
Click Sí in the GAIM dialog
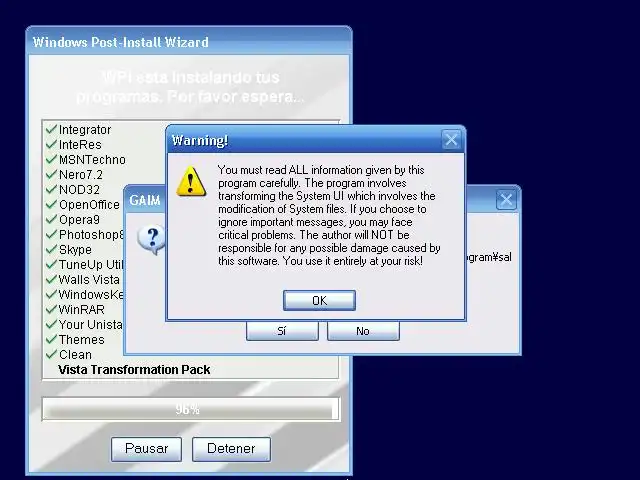click(x=282, y=331)
